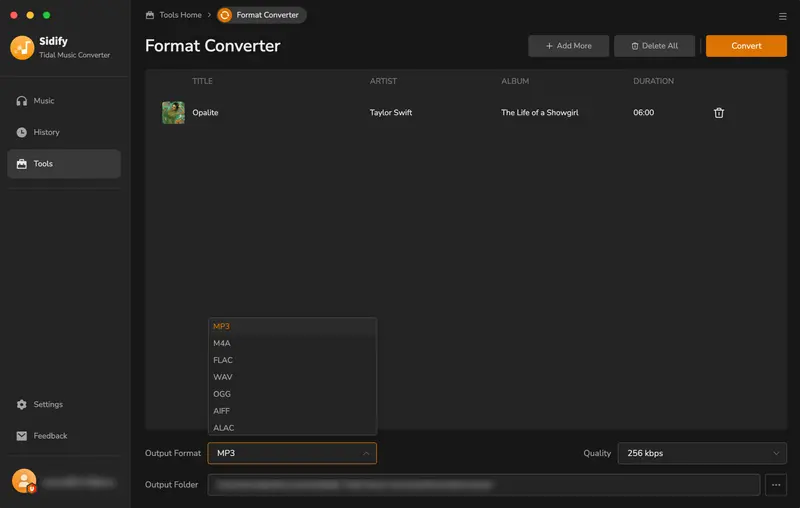800x508 pixels.
Task: Choose FLAC in the format list
Action: click(292, 360)
